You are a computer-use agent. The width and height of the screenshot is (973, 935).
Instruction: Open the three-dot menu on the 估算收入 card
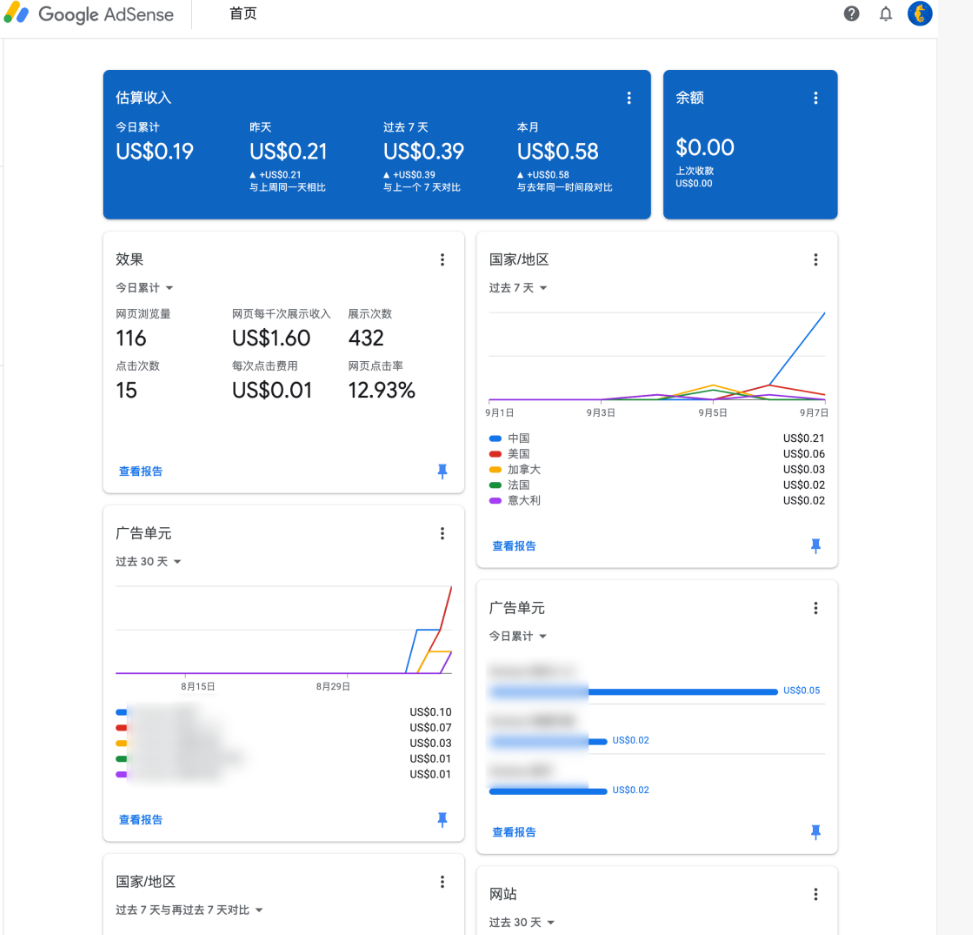click(629, 97)
